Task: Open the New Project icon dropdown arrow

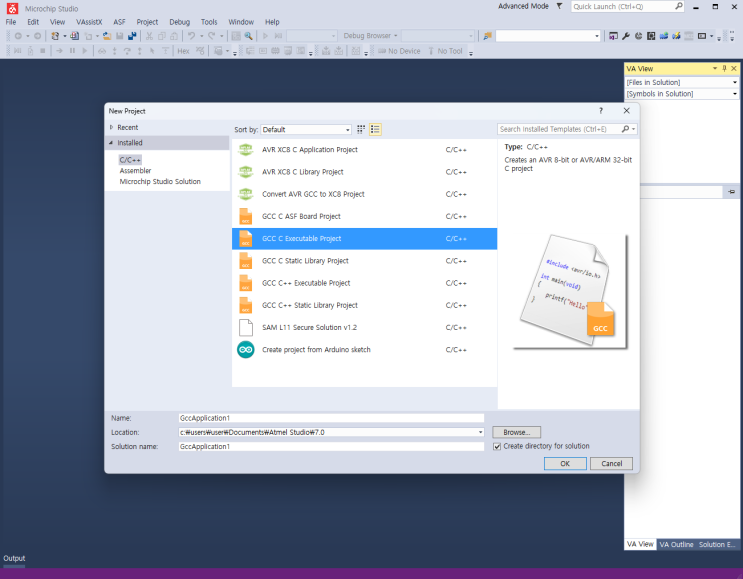Action: (64, 36)
